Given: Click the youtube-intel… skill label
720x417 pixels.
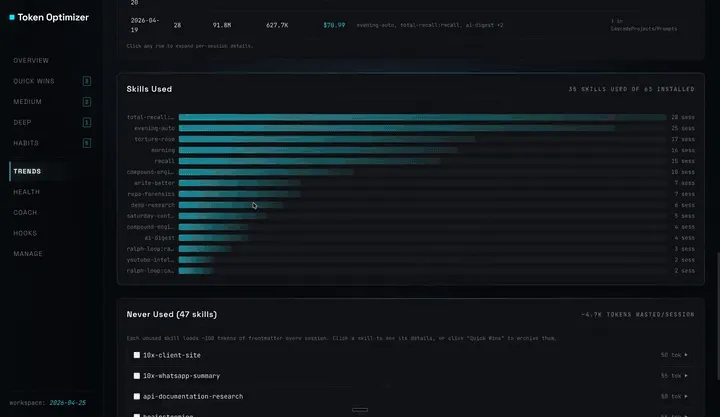Looking at the screenshot, I should pos(151,260).
